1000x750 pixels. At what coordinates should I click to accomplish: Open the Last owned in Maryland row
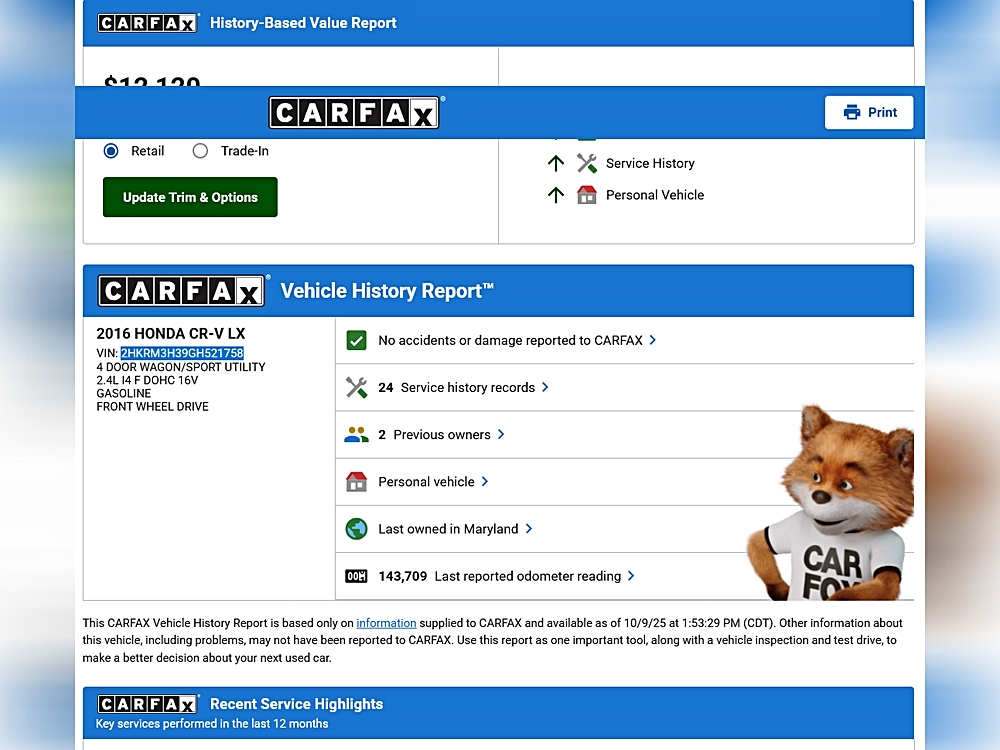[x=448, y=529]
